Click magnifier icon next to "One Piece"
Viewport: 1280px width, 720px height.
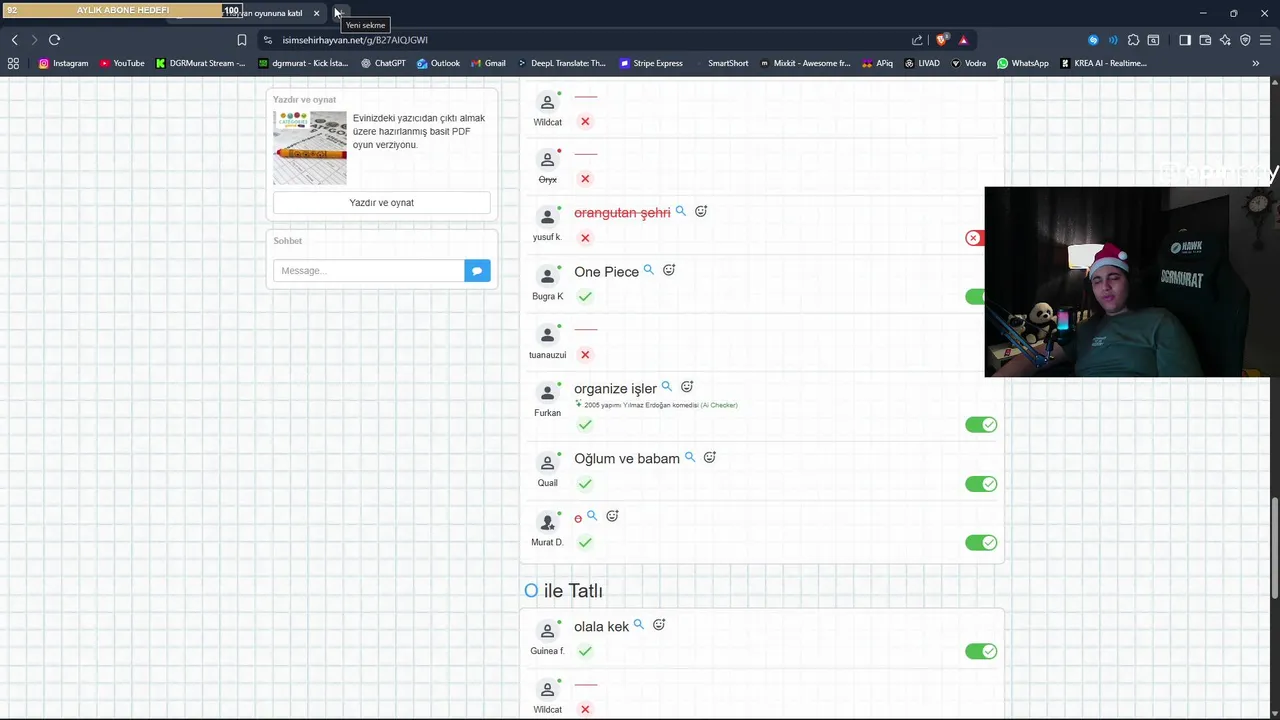point(649,270)
